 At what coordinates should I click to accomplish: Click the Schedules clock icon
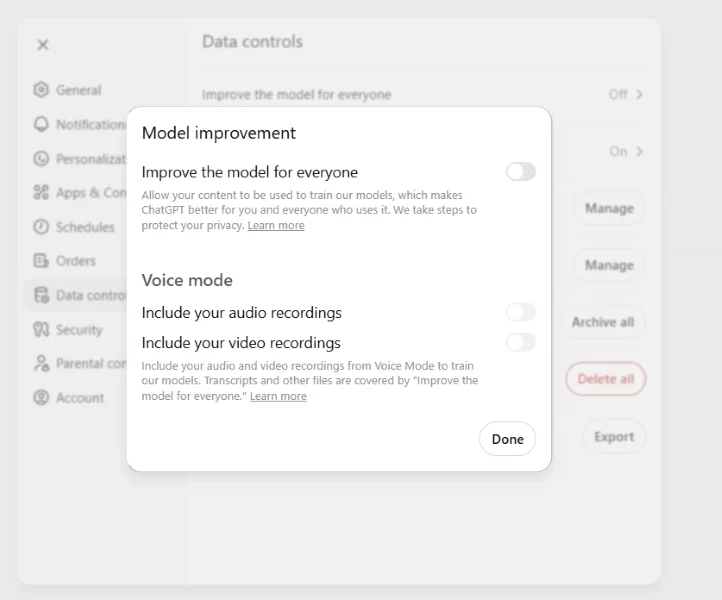pyautogui.click(x=41, y=227)
